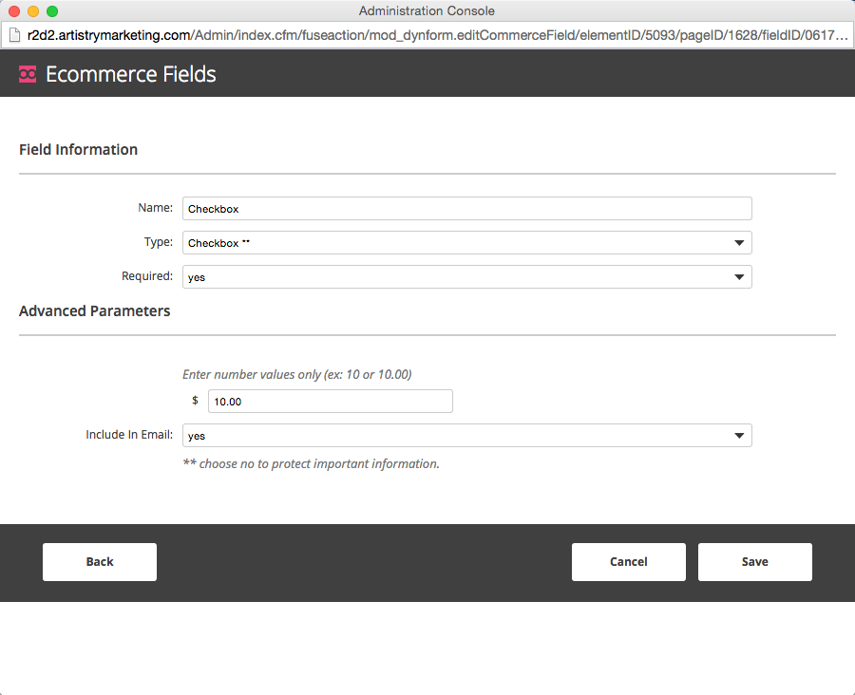Screen dimensions: 855x695
Task: Click the Ecommerce Fields title text
Action: click(x=131, y=74)
